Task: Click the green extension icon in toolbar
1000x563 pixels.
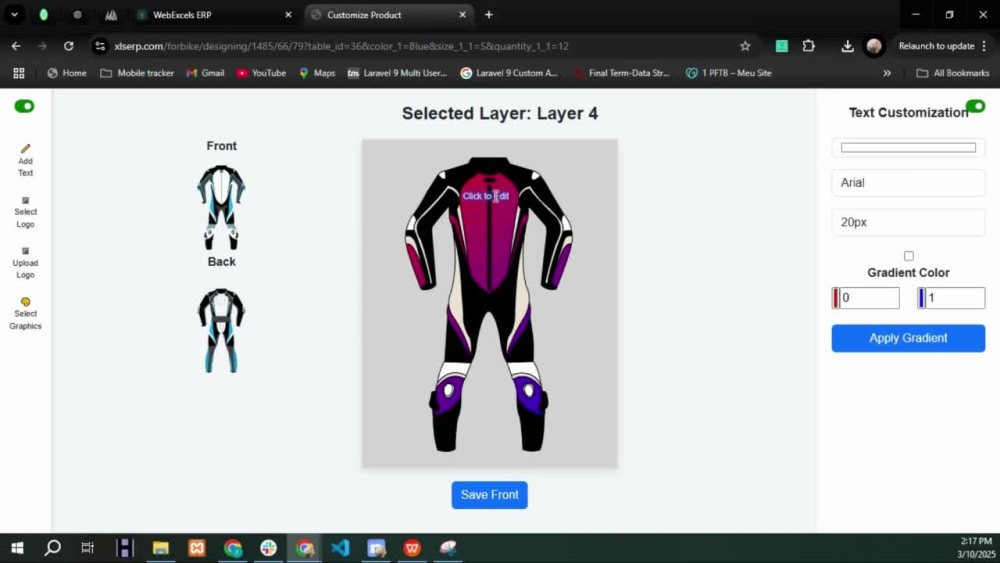Action: (x=781, y=46)
